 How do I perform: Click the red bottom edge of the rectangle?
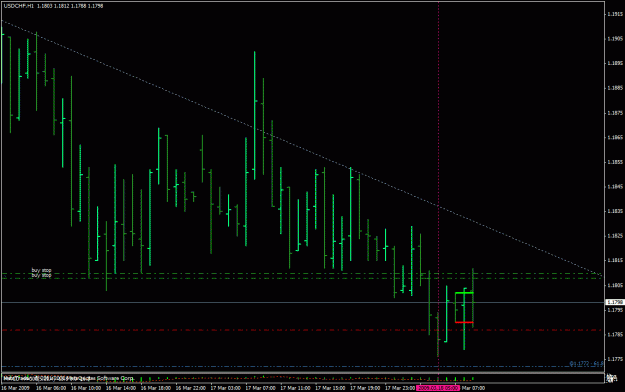pyautogui.click(x=464, y=322)
